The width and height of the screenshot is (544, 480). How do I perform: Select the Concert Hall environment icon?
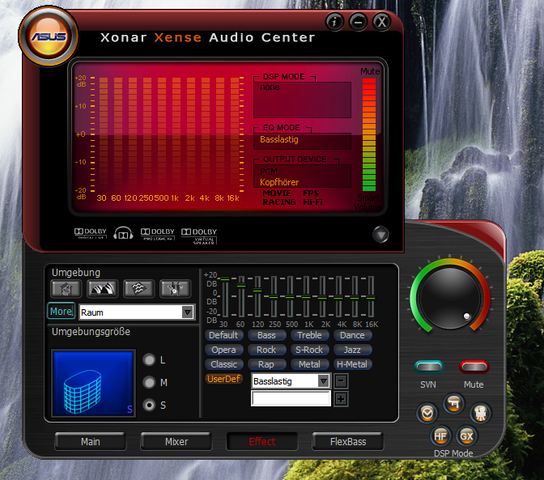[x=102, y=289]
